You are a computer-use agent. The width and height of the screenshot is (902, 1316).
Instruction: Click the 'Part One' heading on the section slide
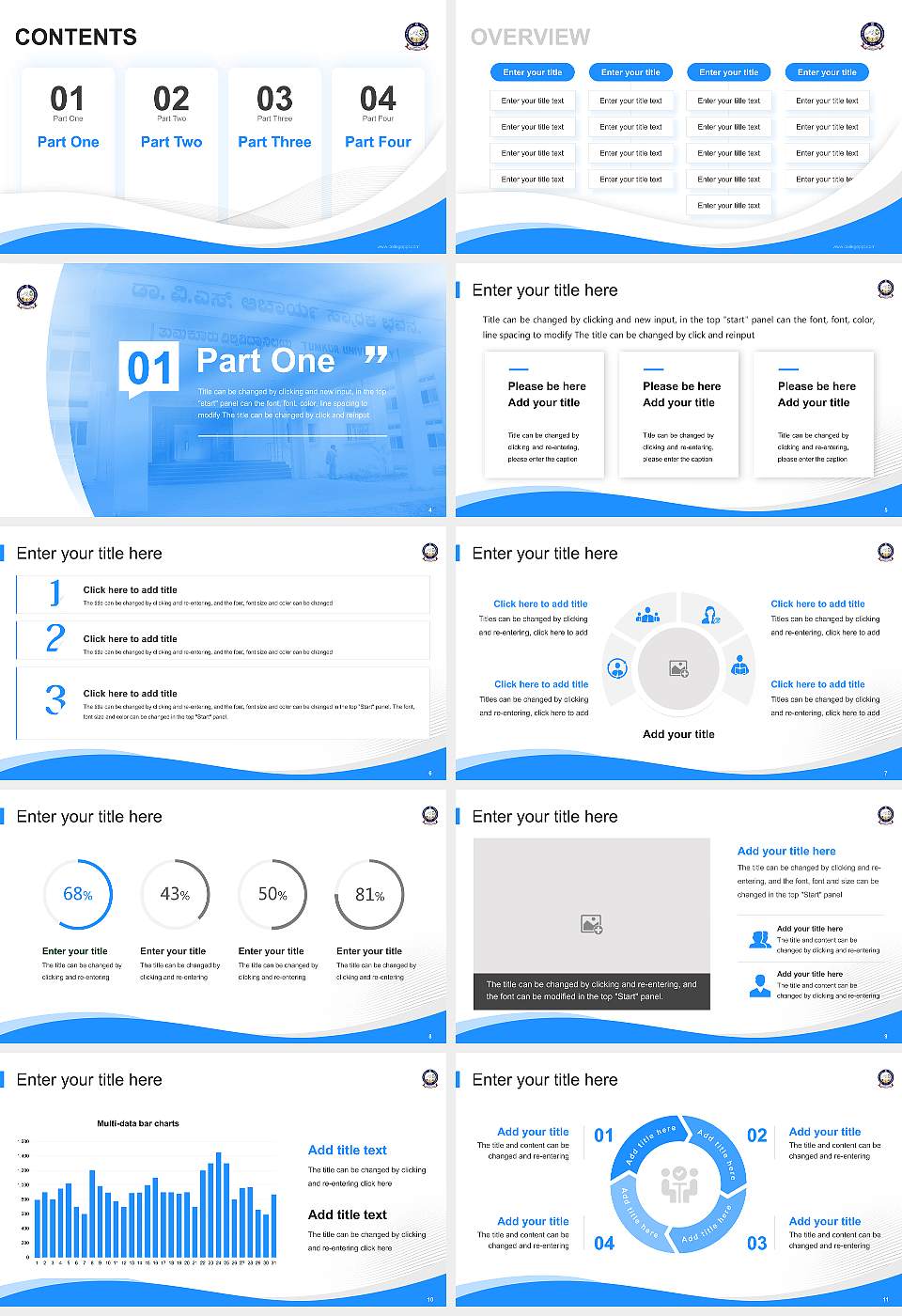266,360
